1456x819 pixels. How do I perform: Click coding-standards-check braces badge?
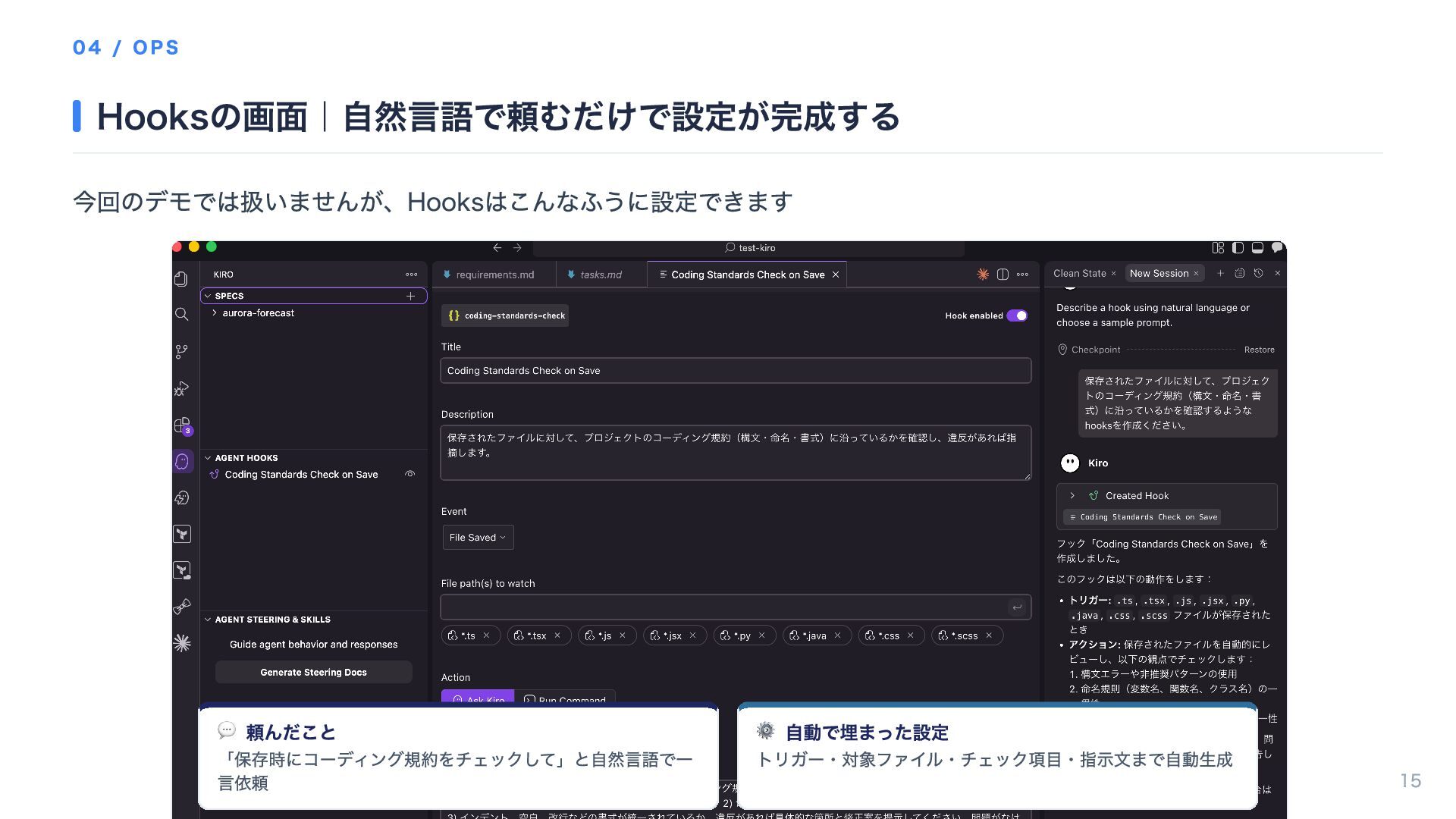pyautogui.click(x=505, y=315)
